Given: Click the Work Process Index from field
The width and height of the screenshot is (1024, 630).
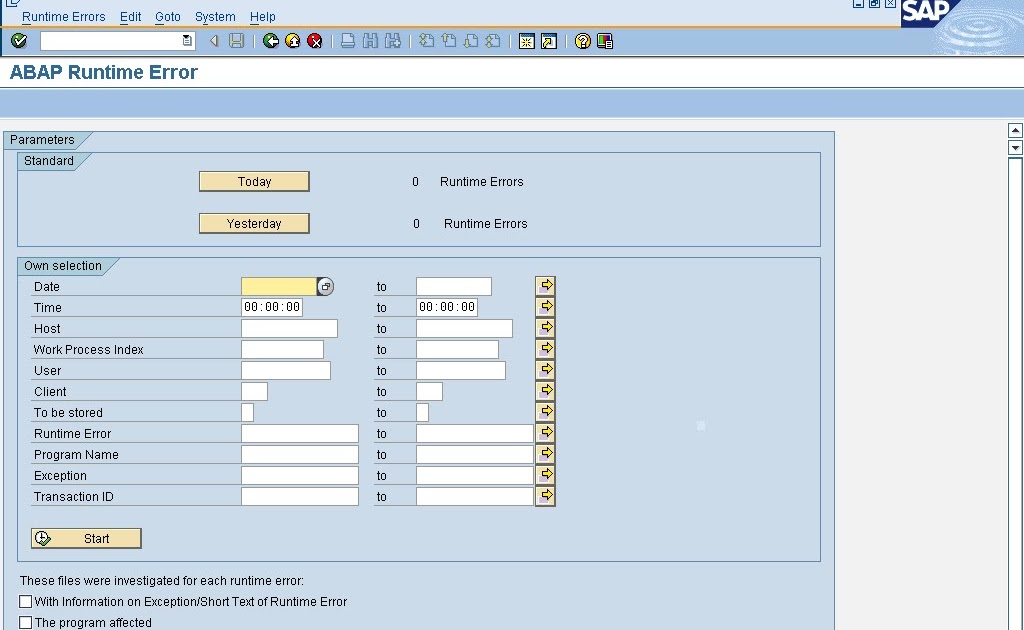Looking at the screenshot, I should click(x=282, y=349).
